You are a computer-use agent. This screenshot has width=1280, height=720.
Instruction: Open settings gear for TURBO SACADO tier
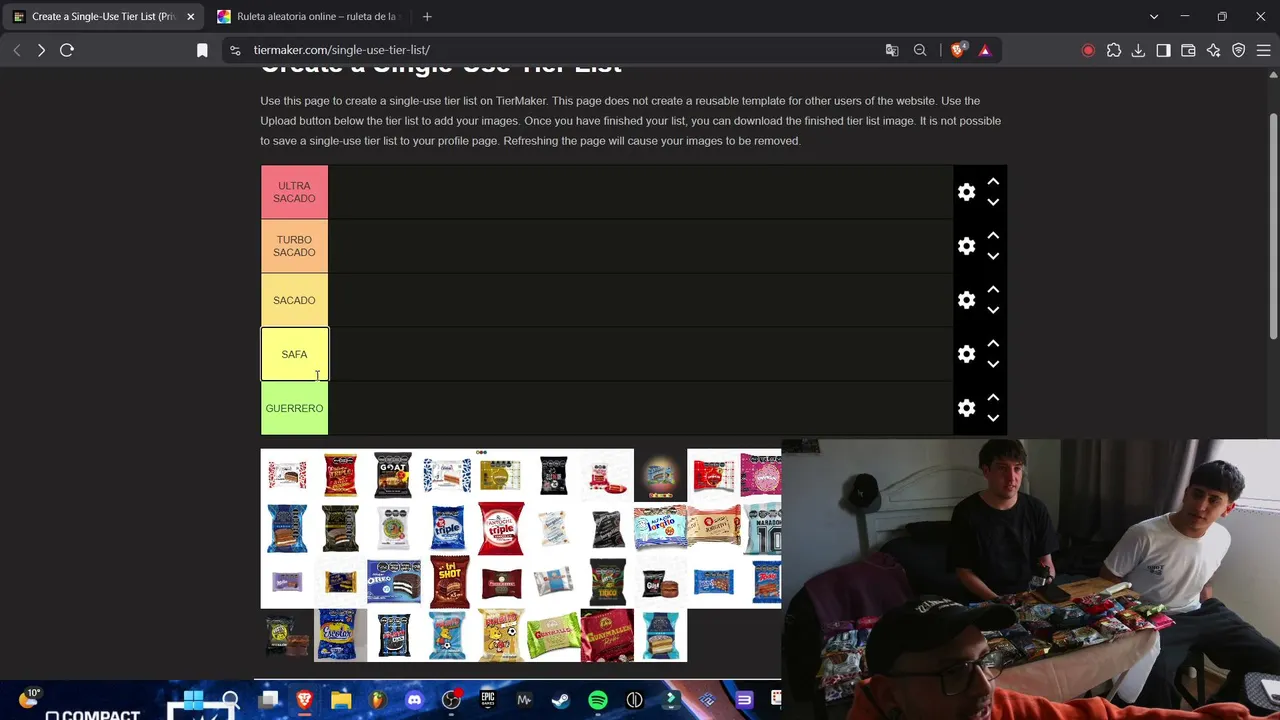(x=966, y=246)
